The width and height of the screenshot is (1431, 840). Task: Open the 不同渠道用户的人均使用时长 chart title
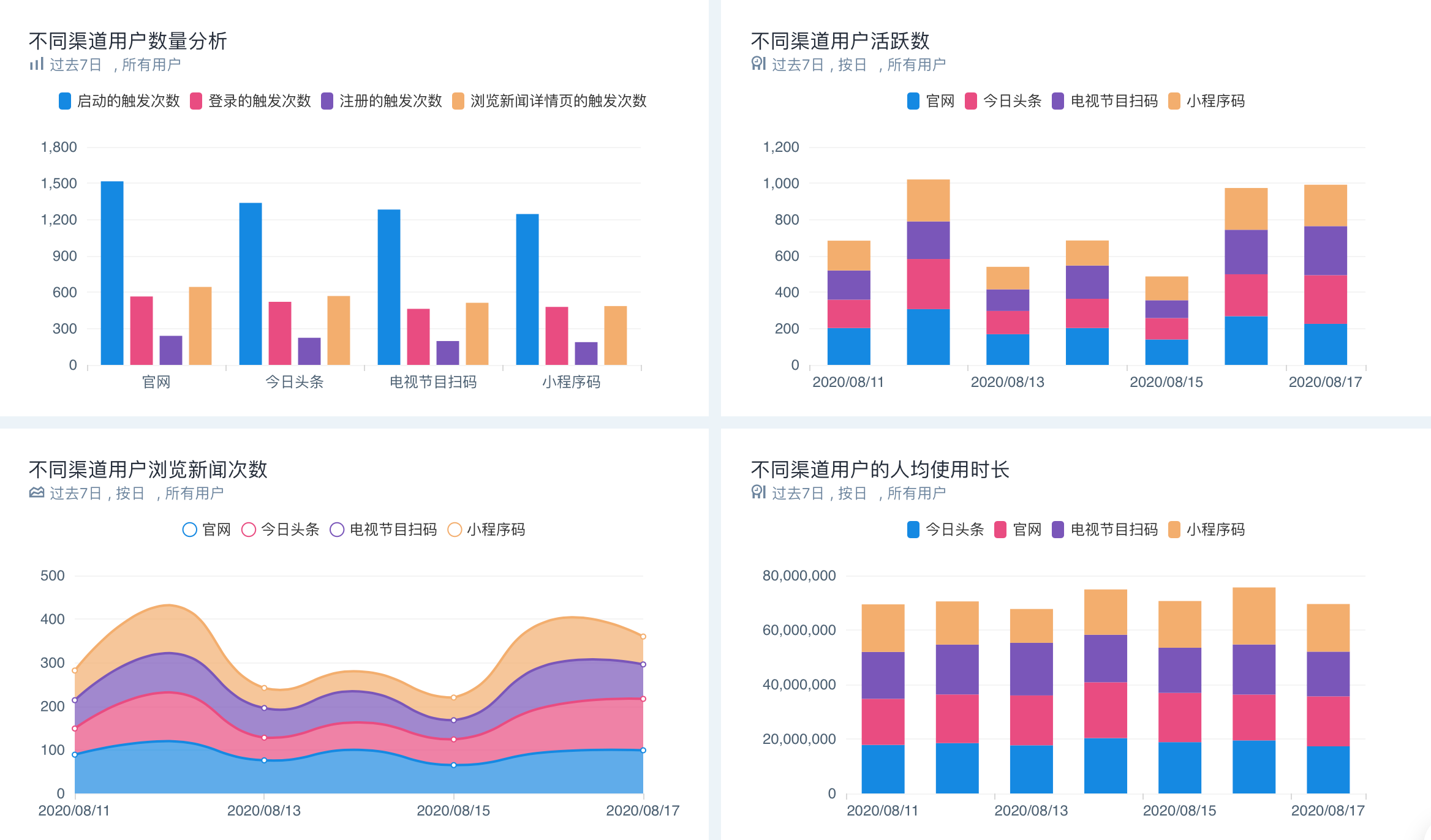point(880,470)
